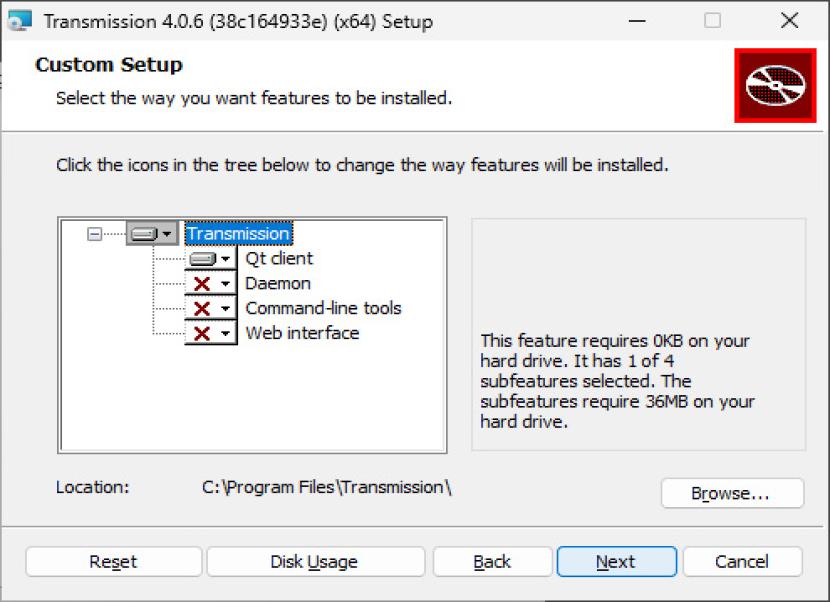Viewport: 830px width, 602px height.
Task: Select the Transmission root tree item
Action: pos(238,234)
